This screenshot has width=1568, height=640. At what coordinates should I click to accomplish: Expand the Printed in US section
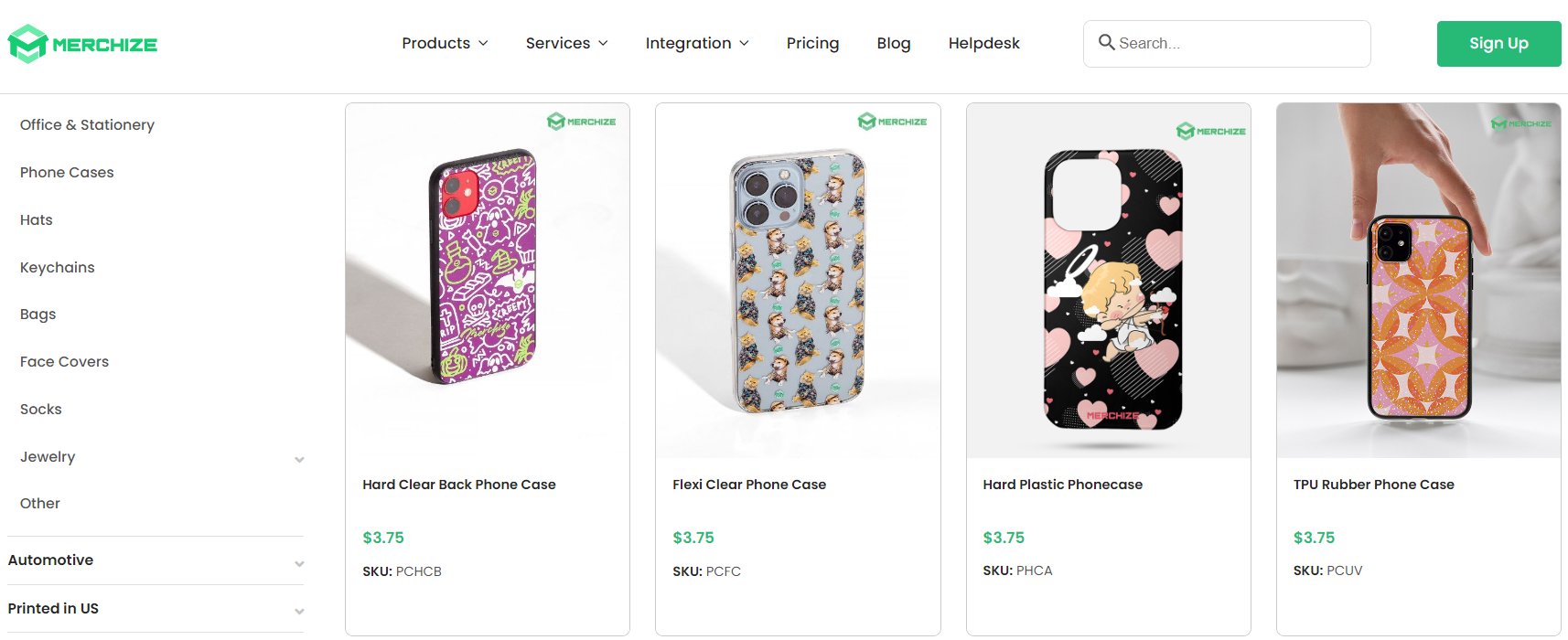(299, 610)
